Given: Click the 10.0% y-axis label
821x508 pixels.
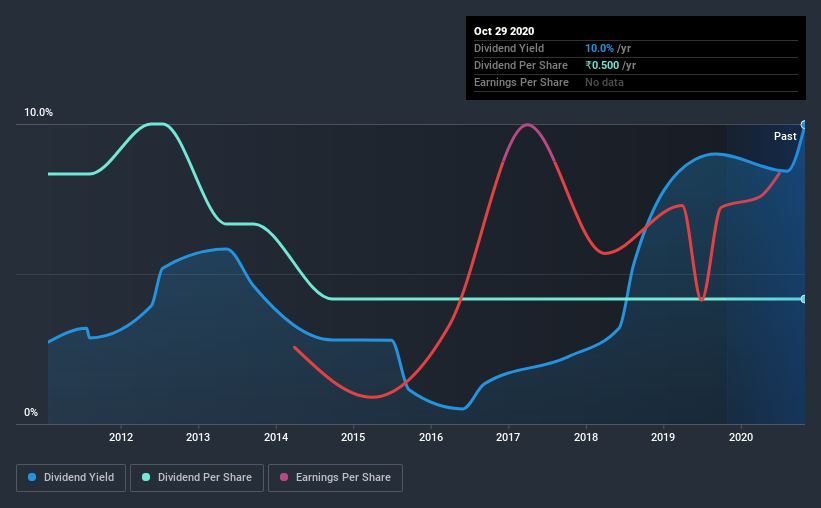Looking at the screenshot, I should click(x=38, y=113).
